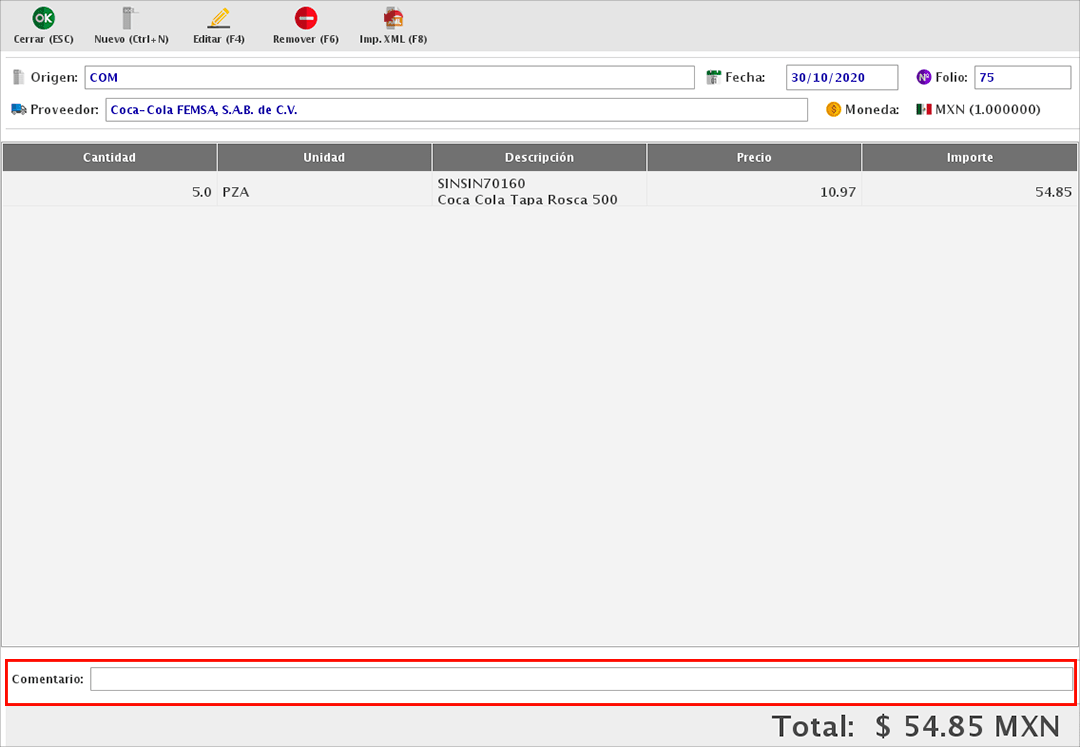The height and width of the screenshot is (747, 1080).
Task: Click the Descripción column header
Action: click(539, 157)
